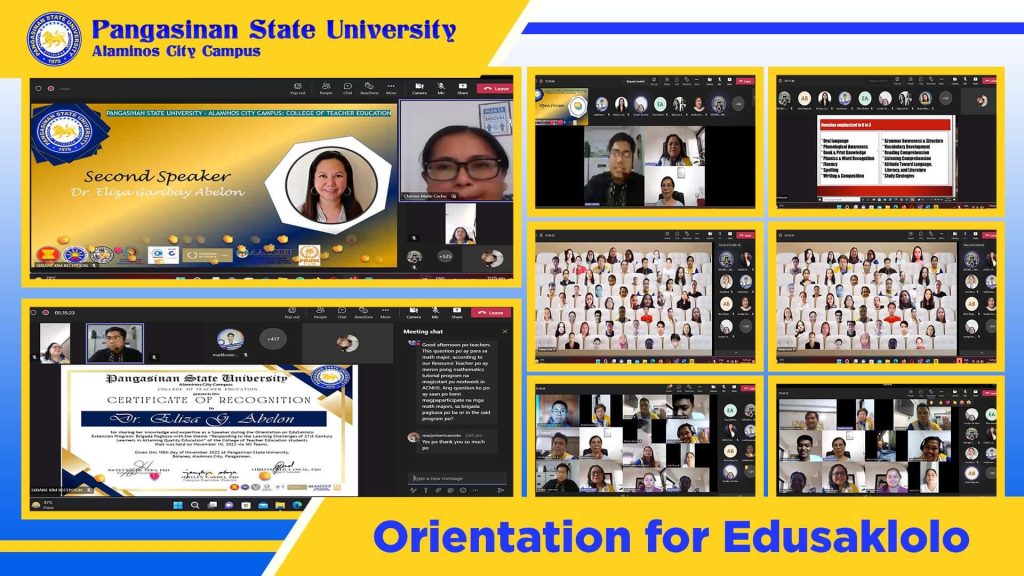Select Chenee Marie Cacho's video tile
This screenshot has width=1024, height=576.
point(456,151)
